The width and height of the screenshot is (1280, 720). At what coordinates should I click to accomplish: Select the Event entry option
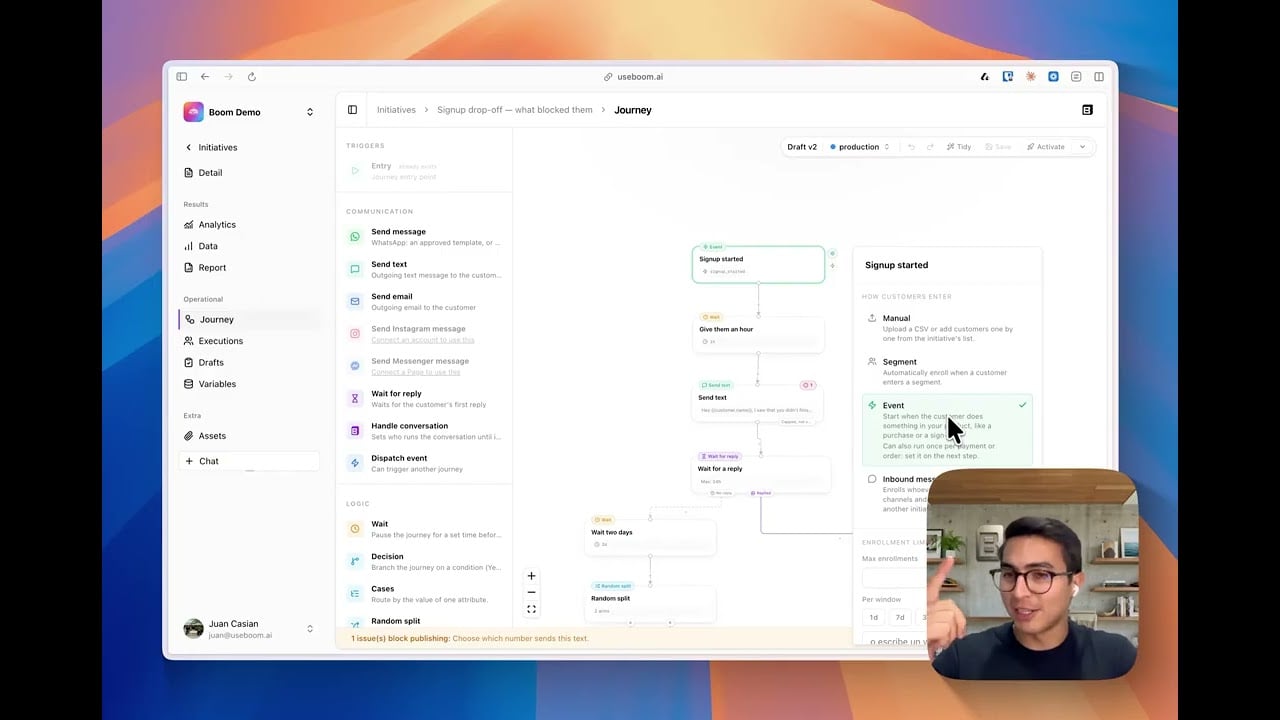(947, 430)
